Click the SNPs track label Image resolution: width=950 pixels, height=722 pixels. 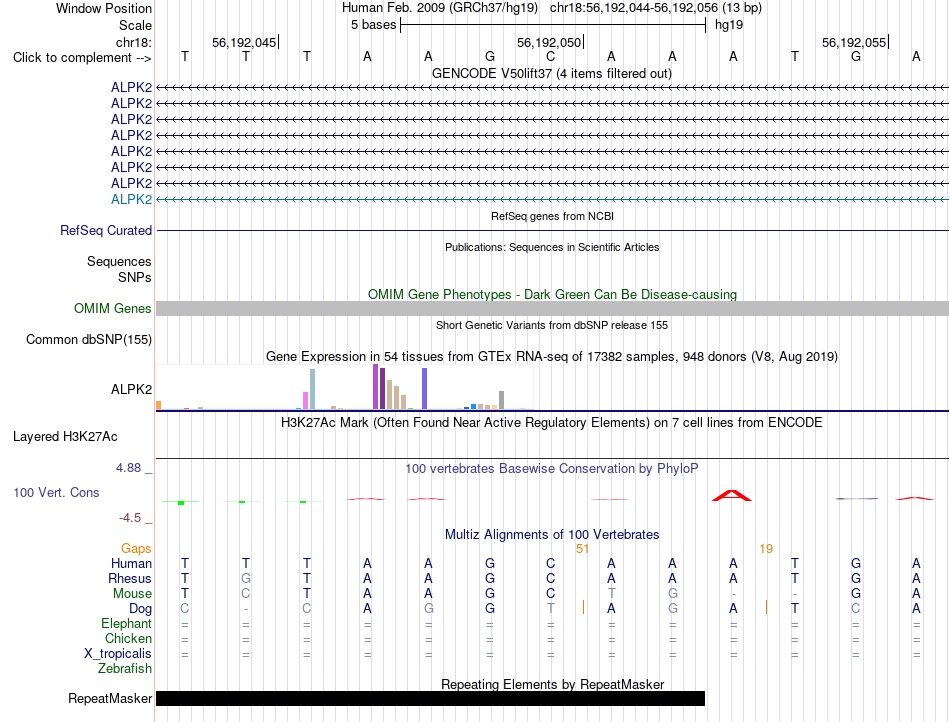[135, 277]
